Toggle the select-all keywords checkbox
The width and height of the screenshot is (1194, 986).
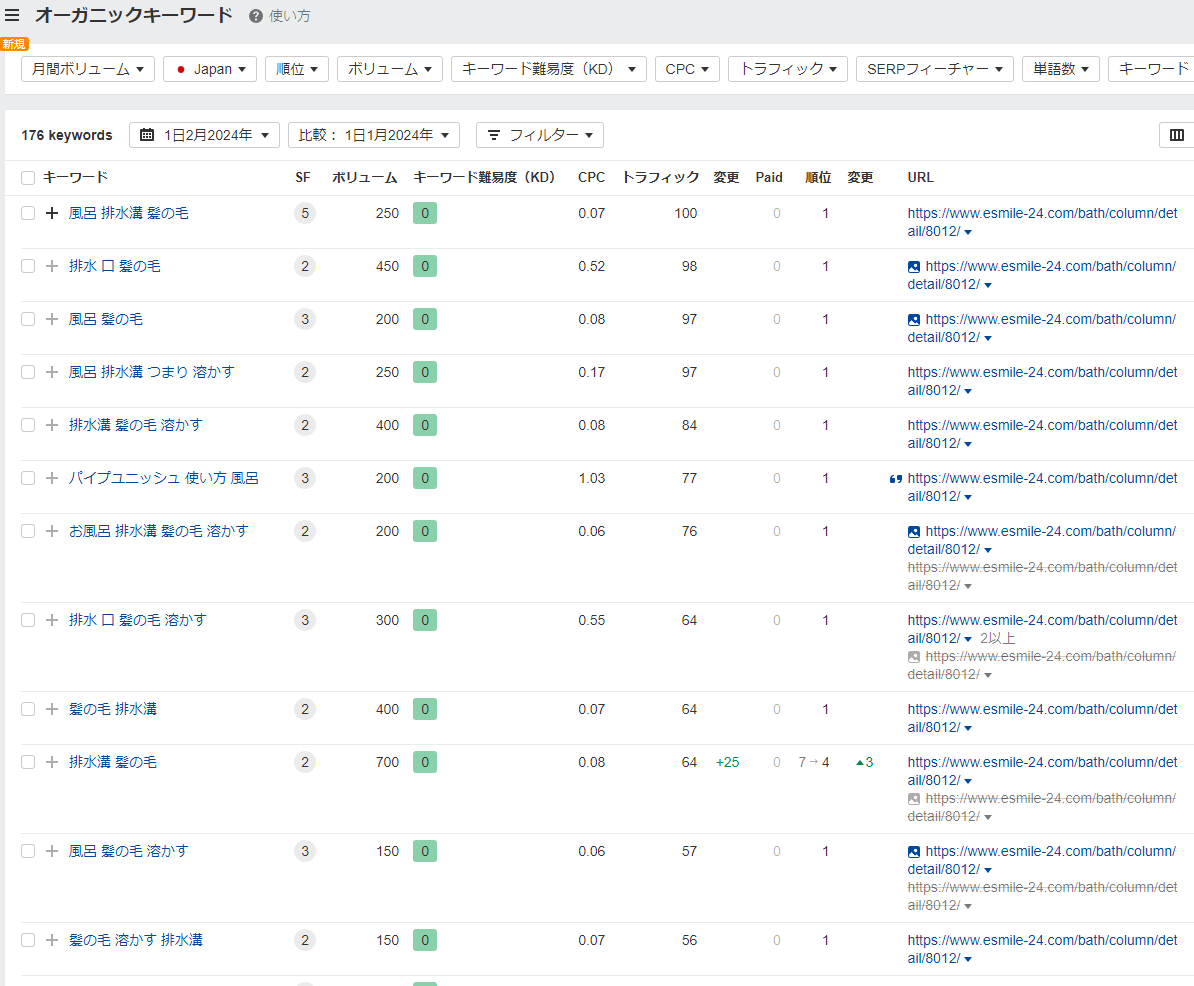point(28,178)
